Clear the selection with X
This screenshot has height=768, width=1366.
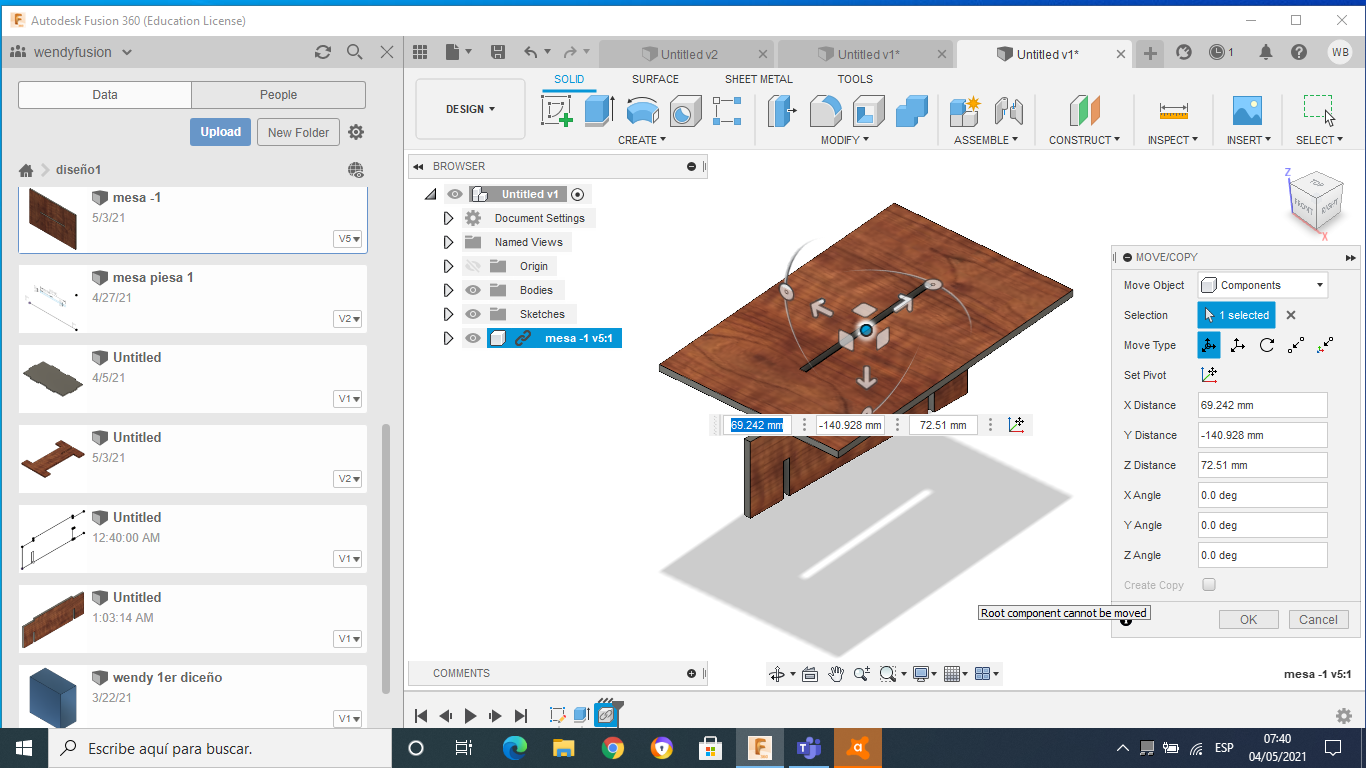point(1290,315)
